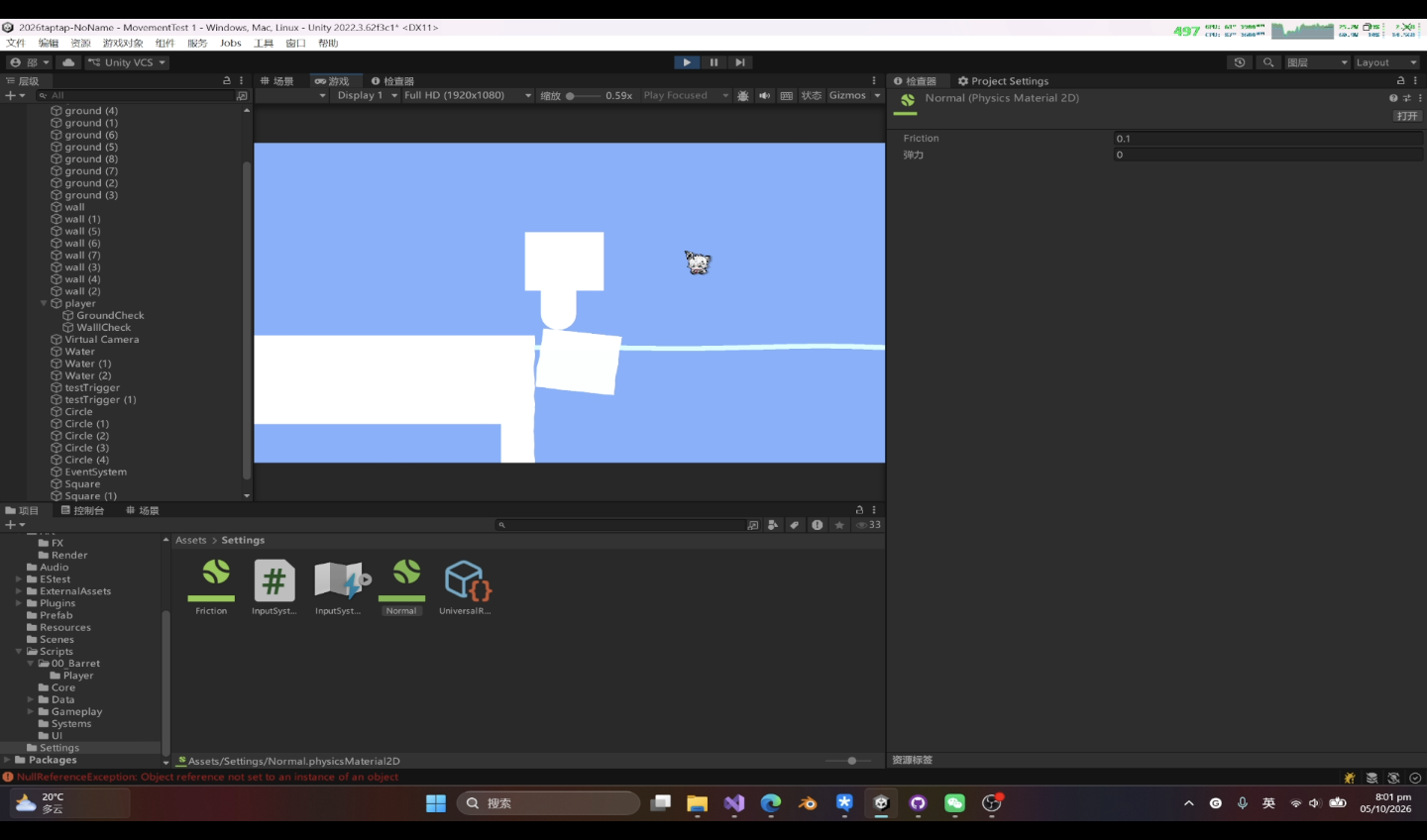Image resolution: width=1427 pixels, height=840 pixels.
Task: Click the Project search-by-type icon
Action: pyautogui.click(x=774, y=525)
